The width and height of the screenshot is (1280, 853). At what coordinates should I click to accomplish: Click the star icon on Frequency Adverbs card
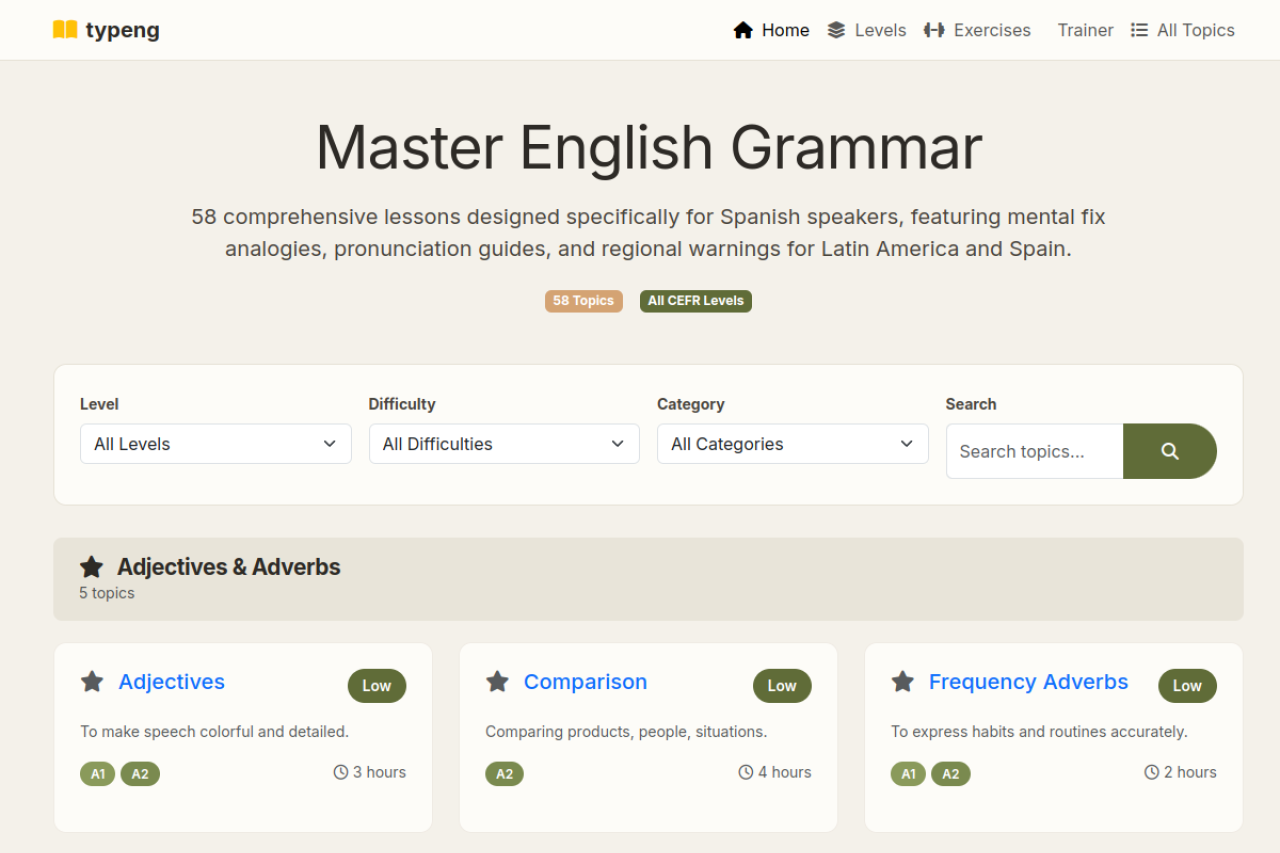903,682
